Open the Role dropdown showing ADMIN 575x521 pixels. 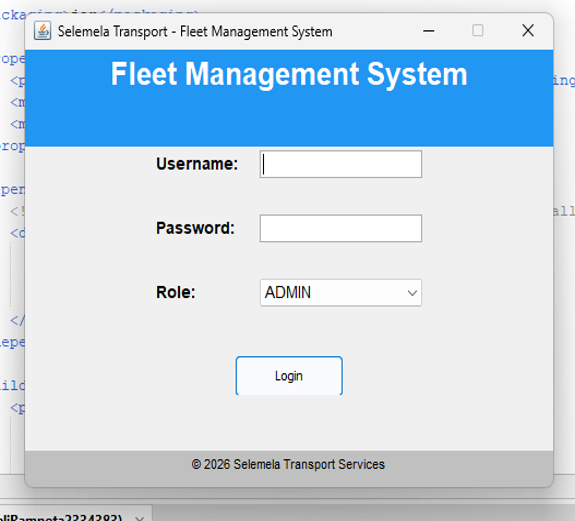(341, 293)
